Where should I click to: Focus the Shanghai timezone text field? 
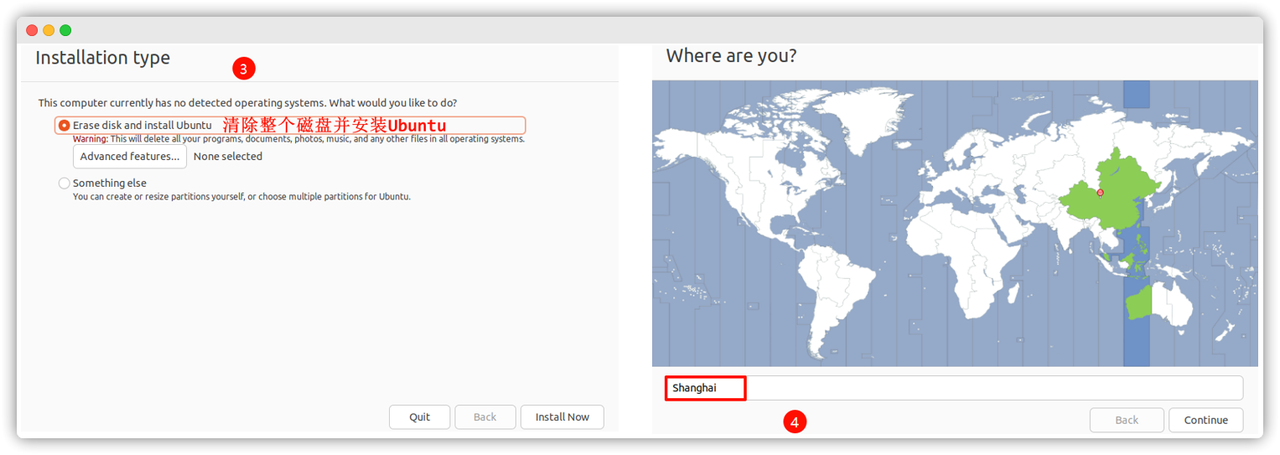tap(953, 388)
